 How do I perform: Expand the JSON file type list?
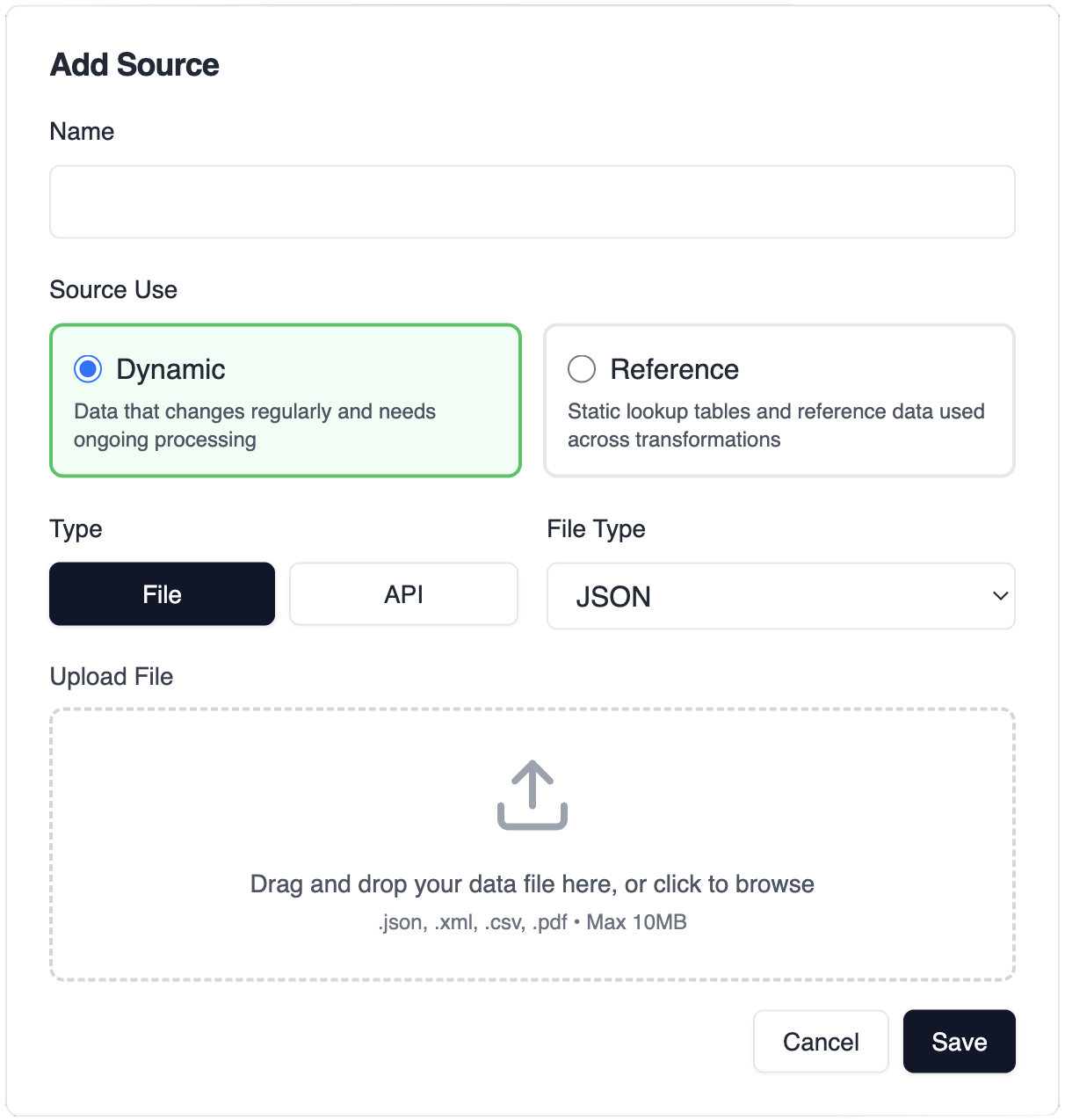click(780, 596)
